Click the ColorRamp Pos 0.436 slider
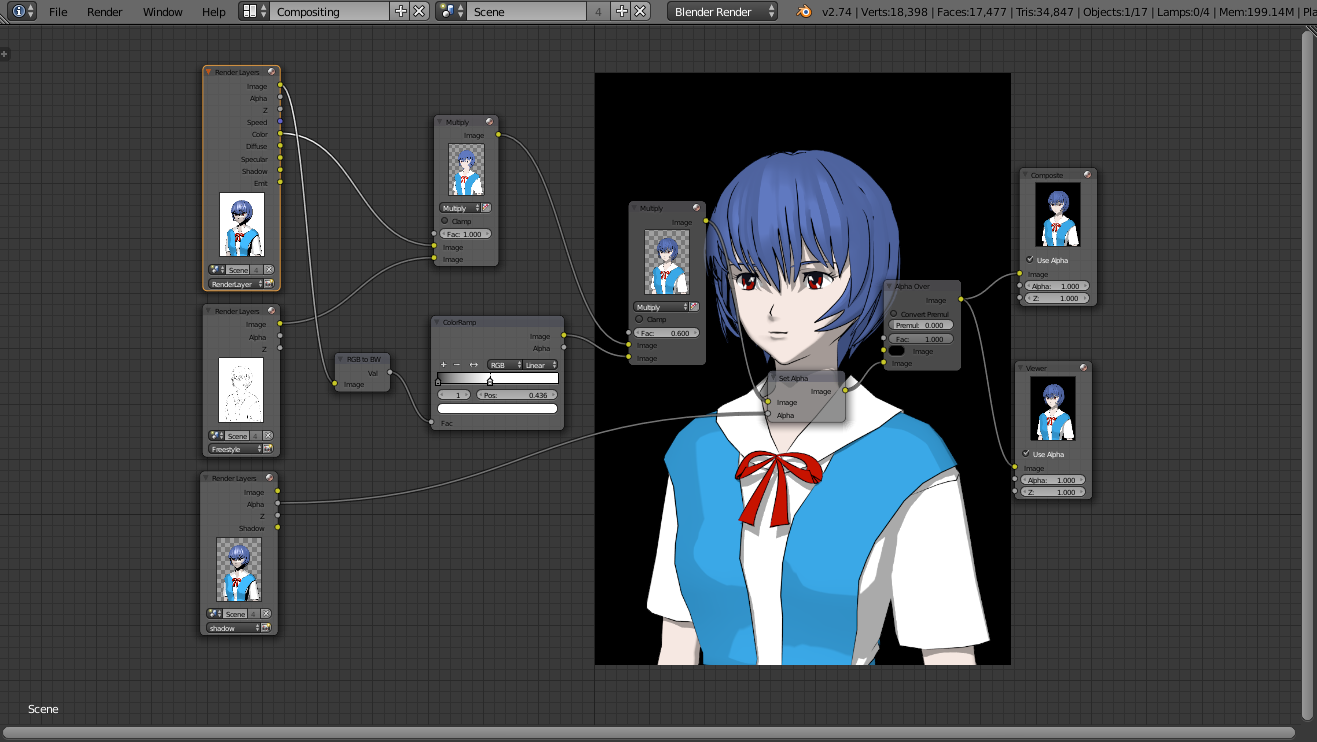The width and height of the screenshot is (1317, 742). pyautogui.click(x=516, y=395)
